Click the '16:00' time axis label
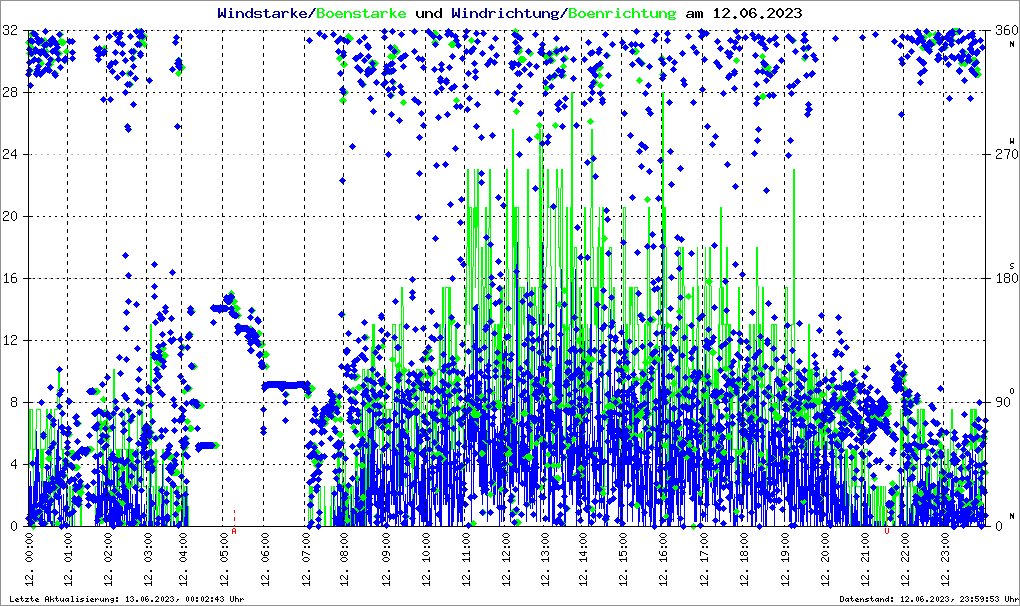 (663, 549)
